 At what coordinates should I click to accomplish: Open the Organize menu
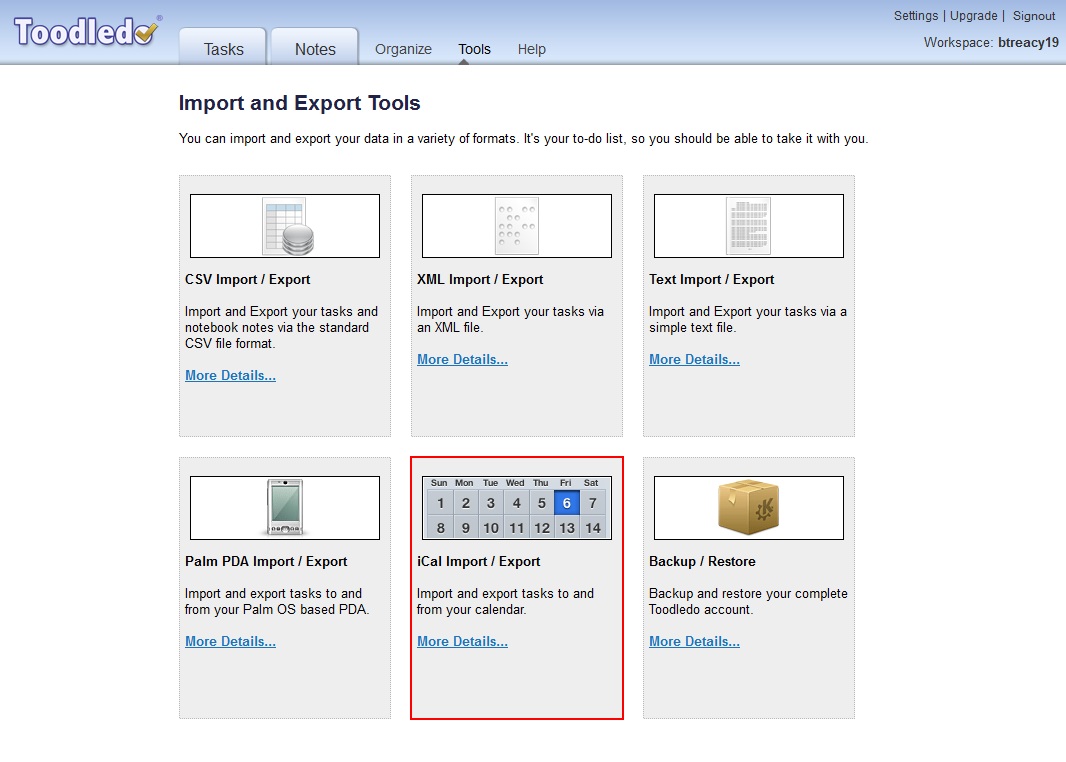pos(403,49)
